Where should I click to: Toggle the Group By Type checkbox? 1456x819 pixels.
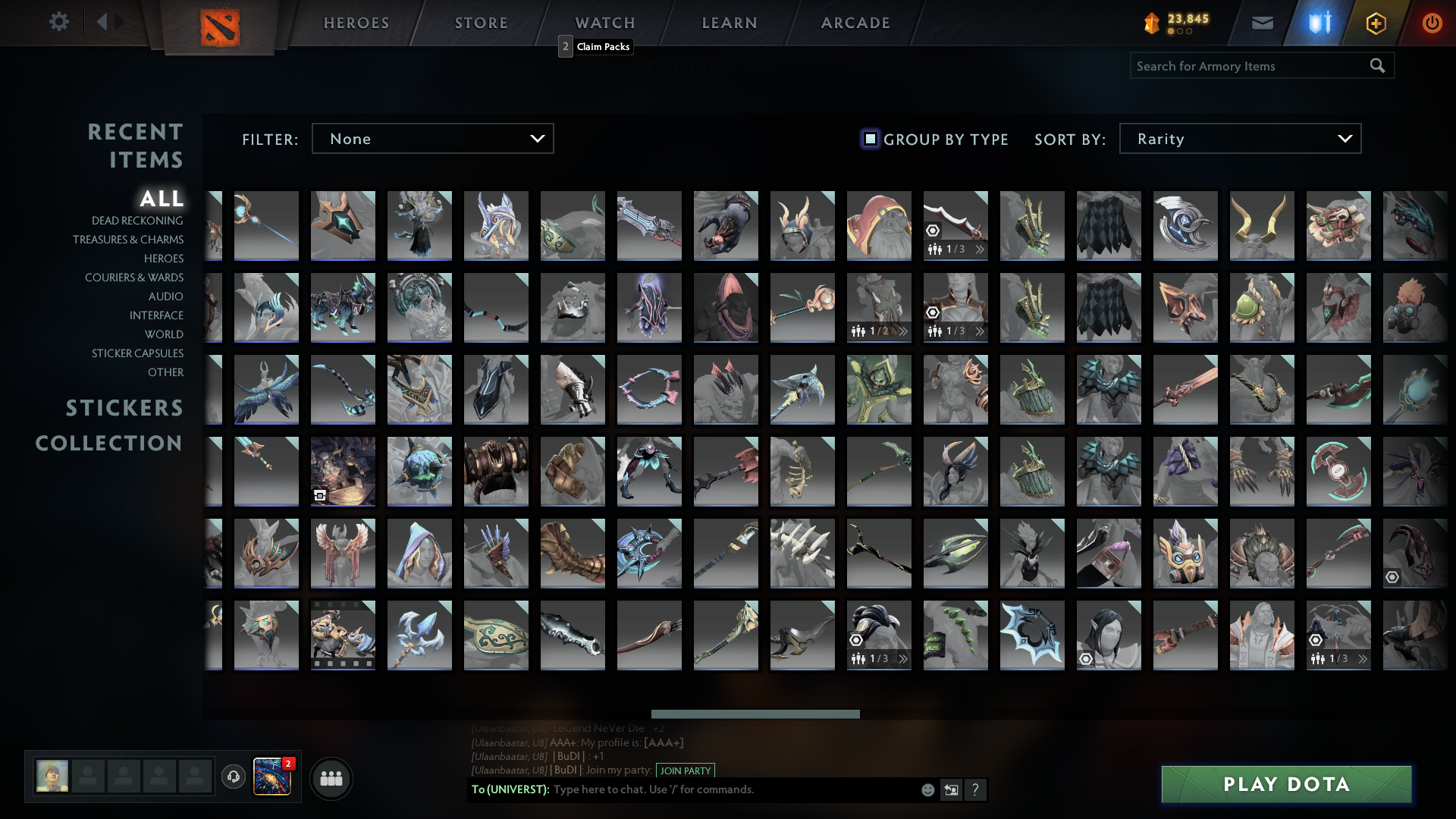coord(871,139)
